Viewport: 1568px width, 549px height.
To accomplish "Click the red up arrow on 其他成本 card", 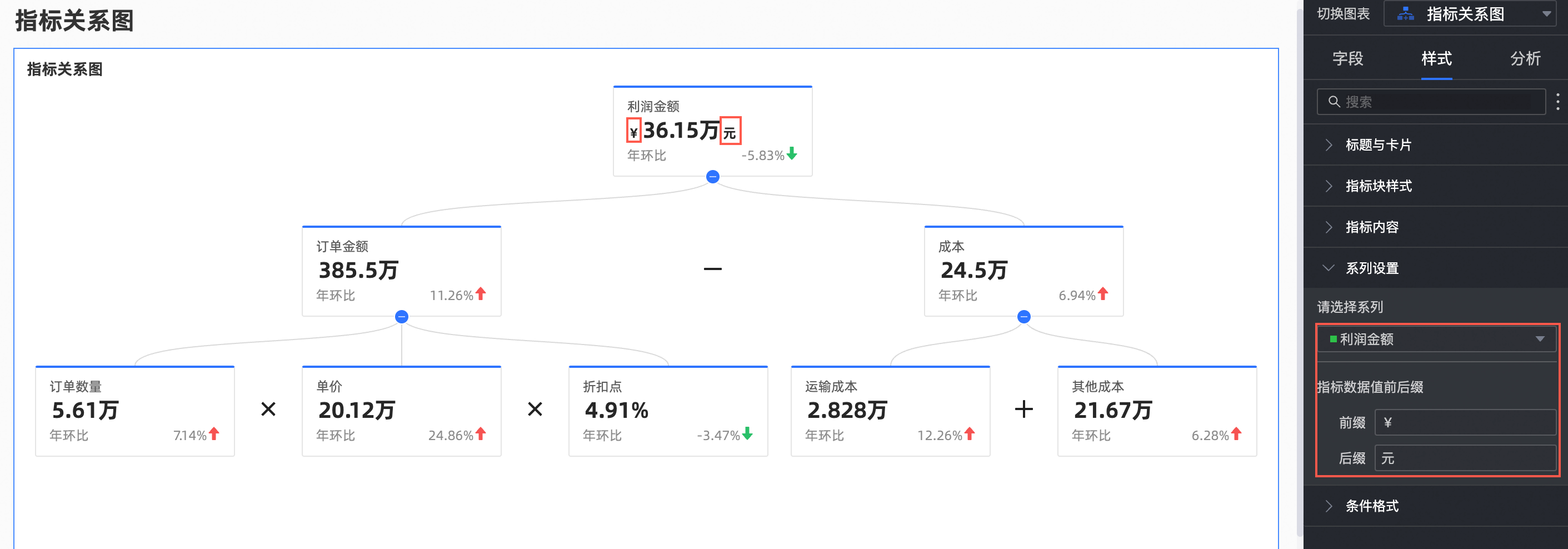I will (1236, 433).
